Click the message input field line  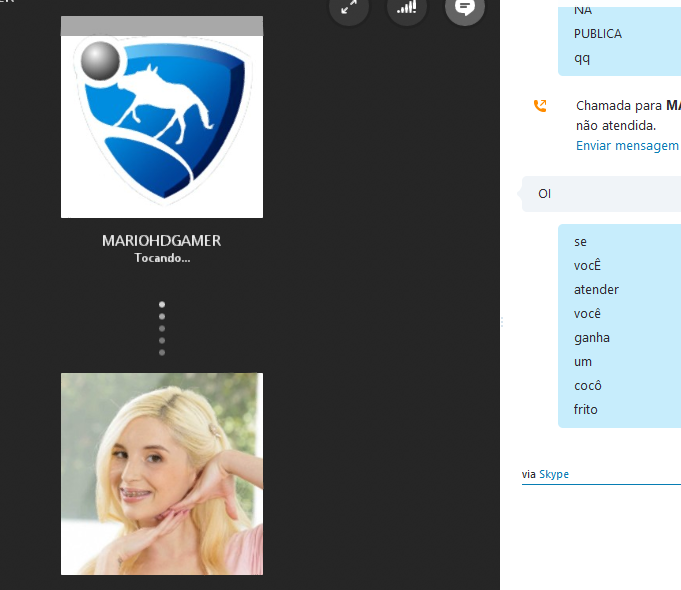[x=602, y=484]
